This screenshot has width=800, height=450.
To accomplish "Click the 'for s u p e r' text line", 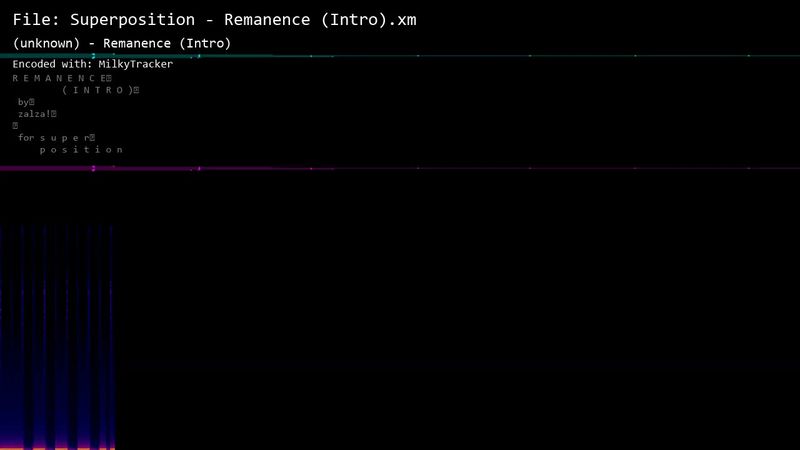I will [56, 138].
